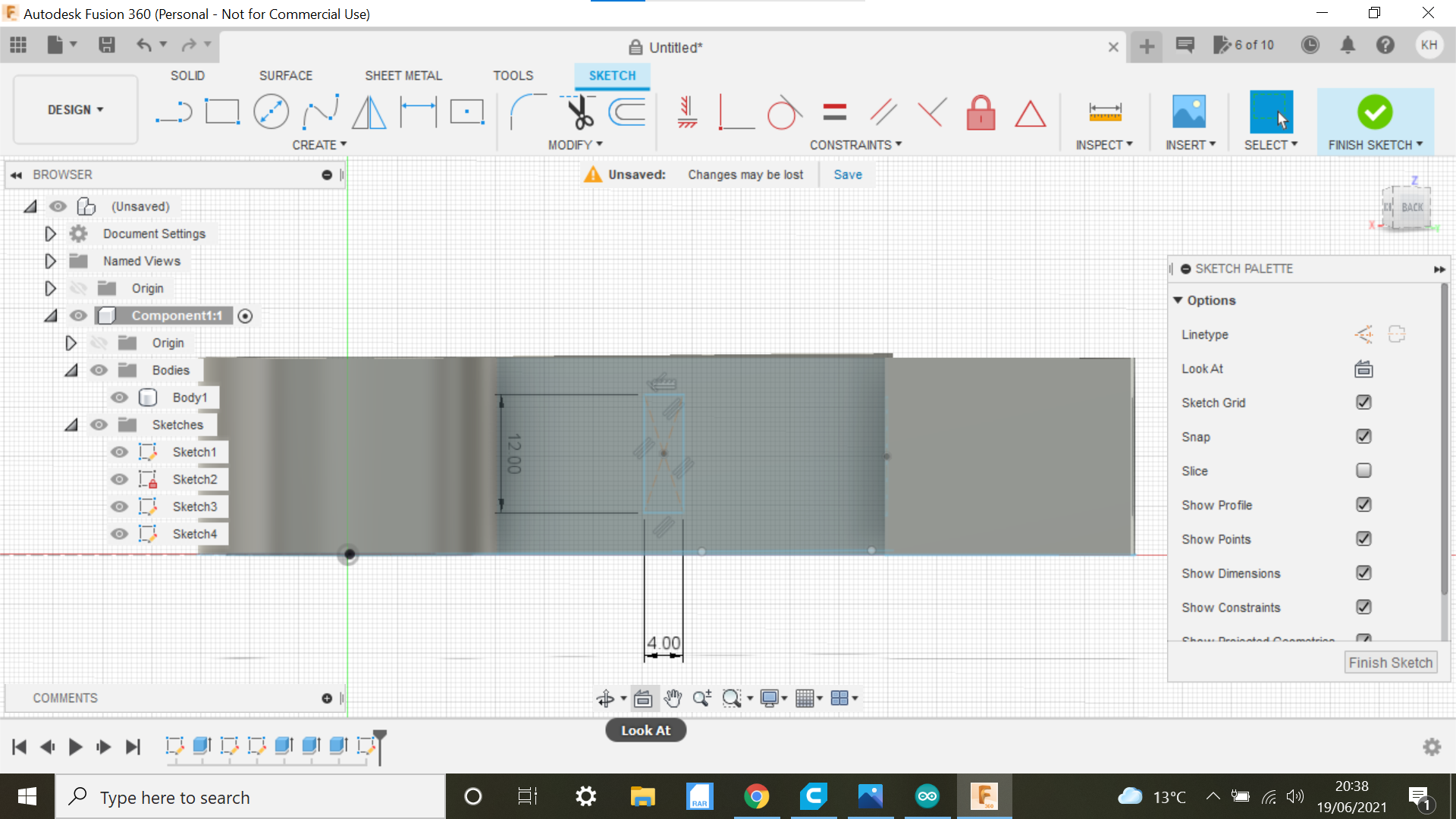The height and width of the screenshot is (819, 1456).
Task: Collapse the Bodies folder
Action: 71,370
